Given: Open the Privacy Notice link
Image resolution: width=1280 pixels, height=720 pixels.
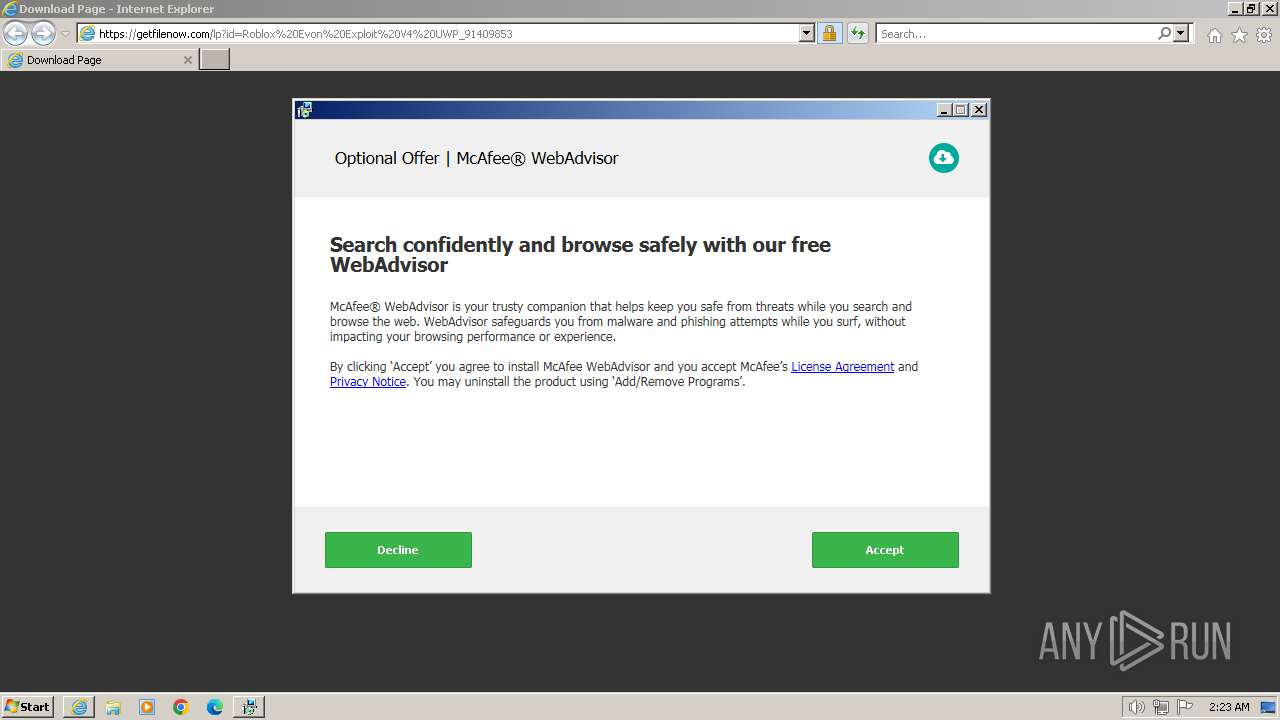Looking at the screenshot, I should tap(368, 382).
